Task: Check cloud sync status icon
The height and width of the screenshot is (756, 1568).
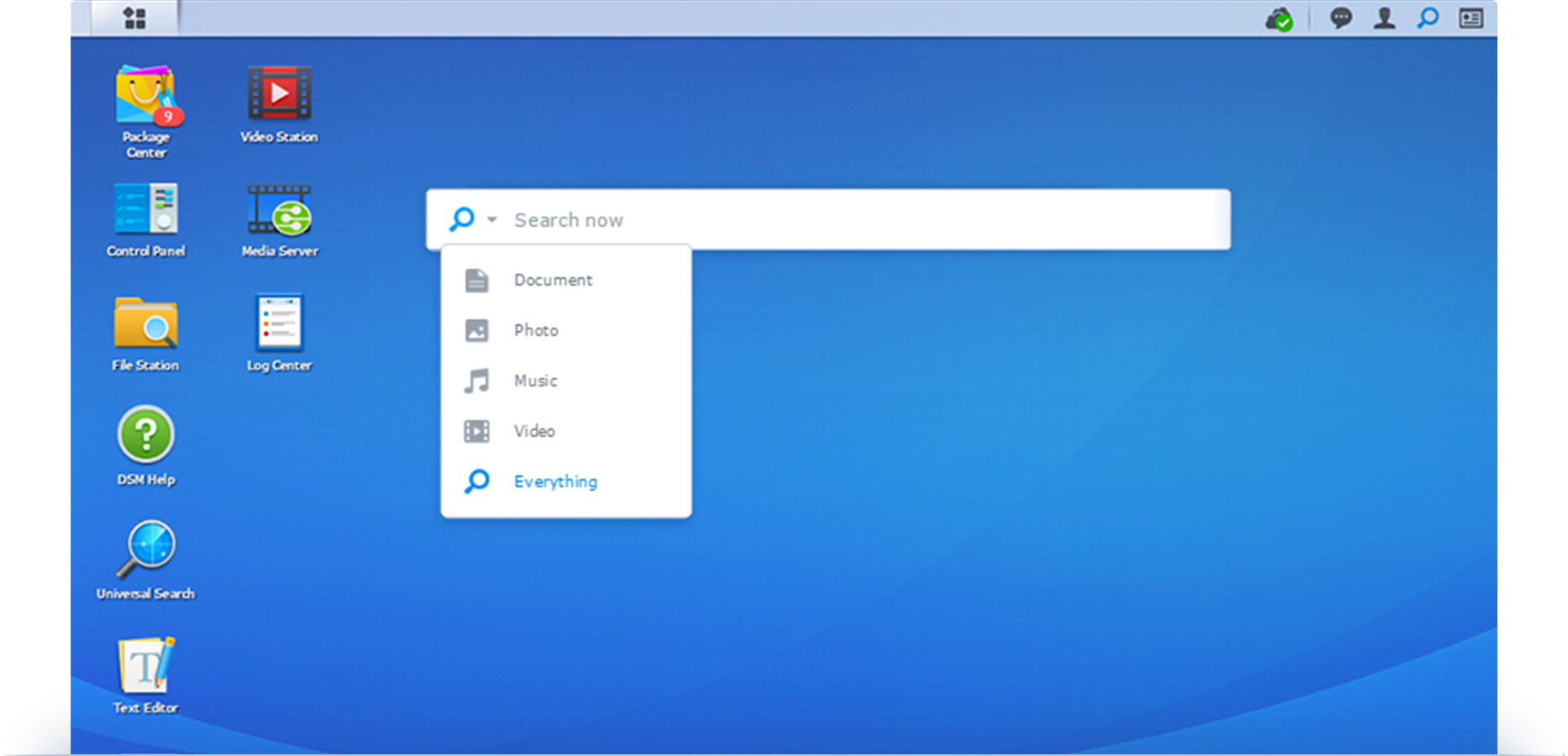Action: tap(1278, 18)
